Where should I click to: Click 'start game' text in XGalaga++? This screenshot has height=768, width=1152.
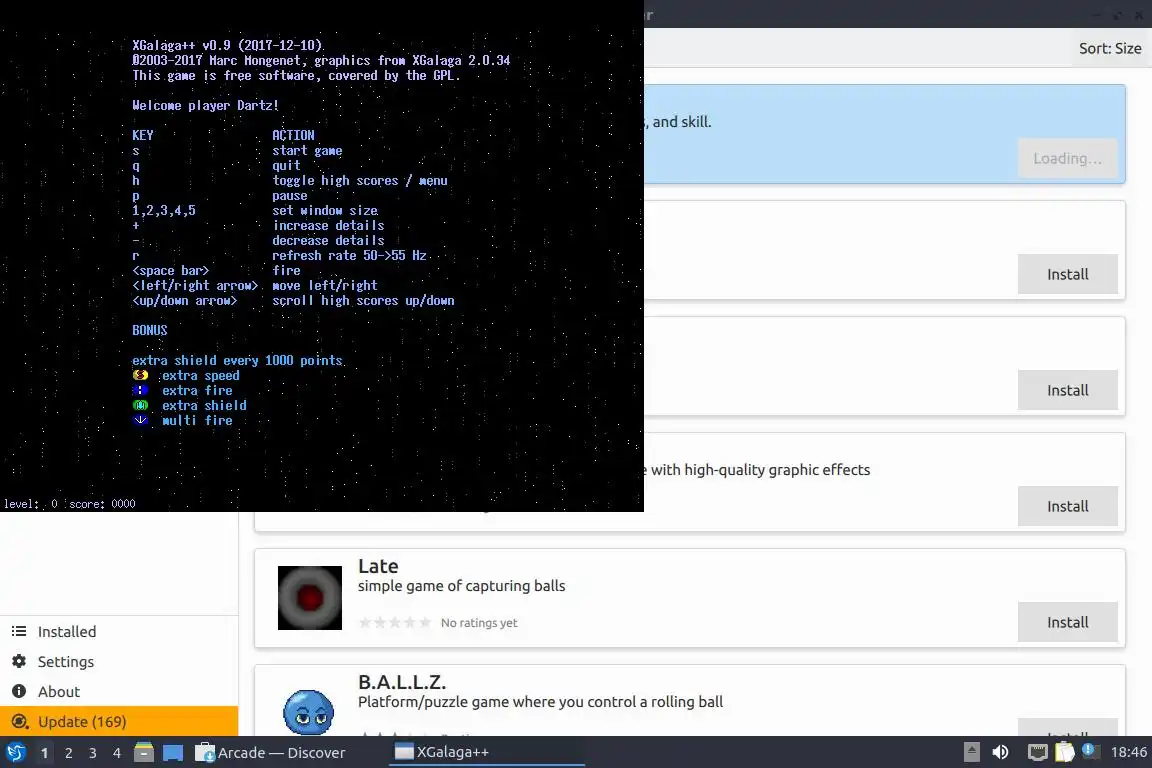[x=307, y=151]
